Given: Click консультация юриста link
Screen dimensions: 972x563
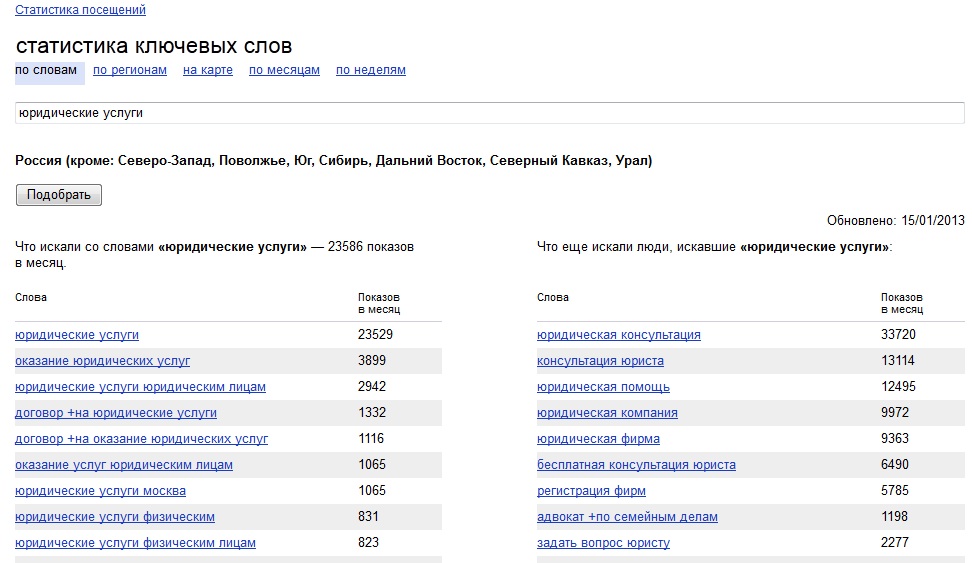Looking at the screenshot, I should [x=600, y=361].
